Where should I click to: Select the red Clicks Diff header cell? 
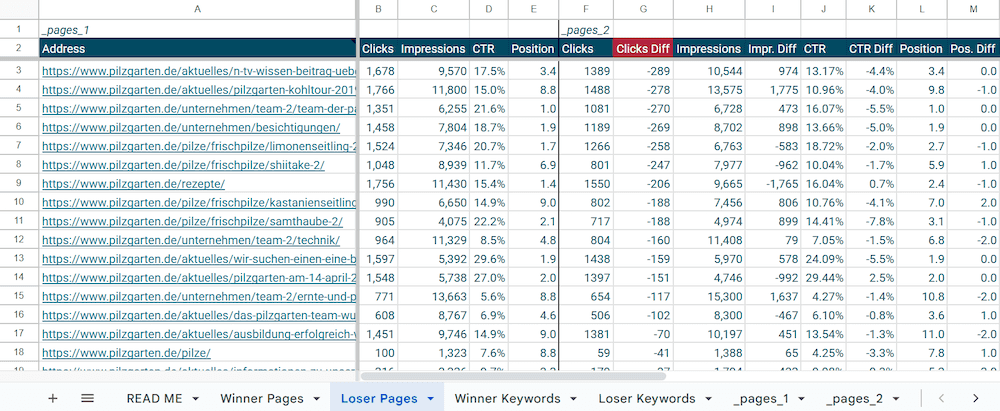pyautogui.click(x=643, y=49)
